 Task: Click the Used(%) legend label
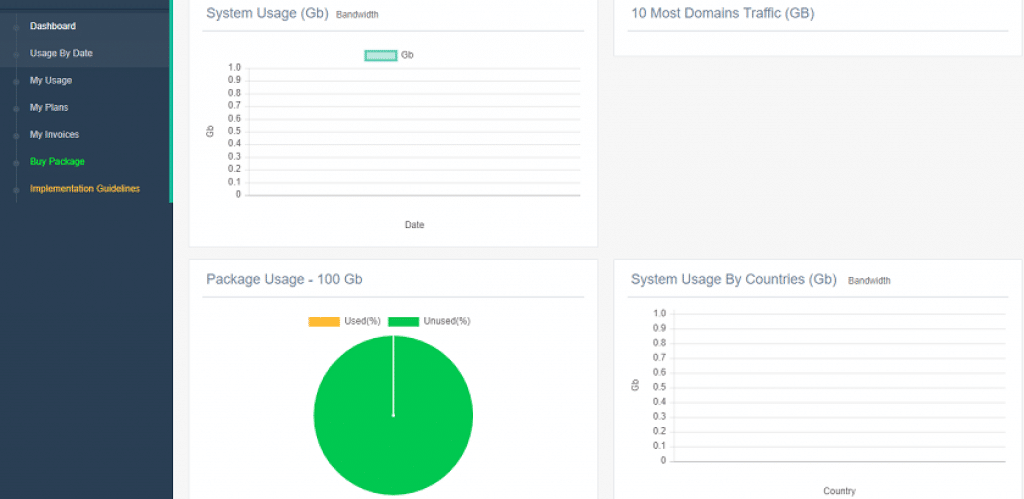pos(362,321)
